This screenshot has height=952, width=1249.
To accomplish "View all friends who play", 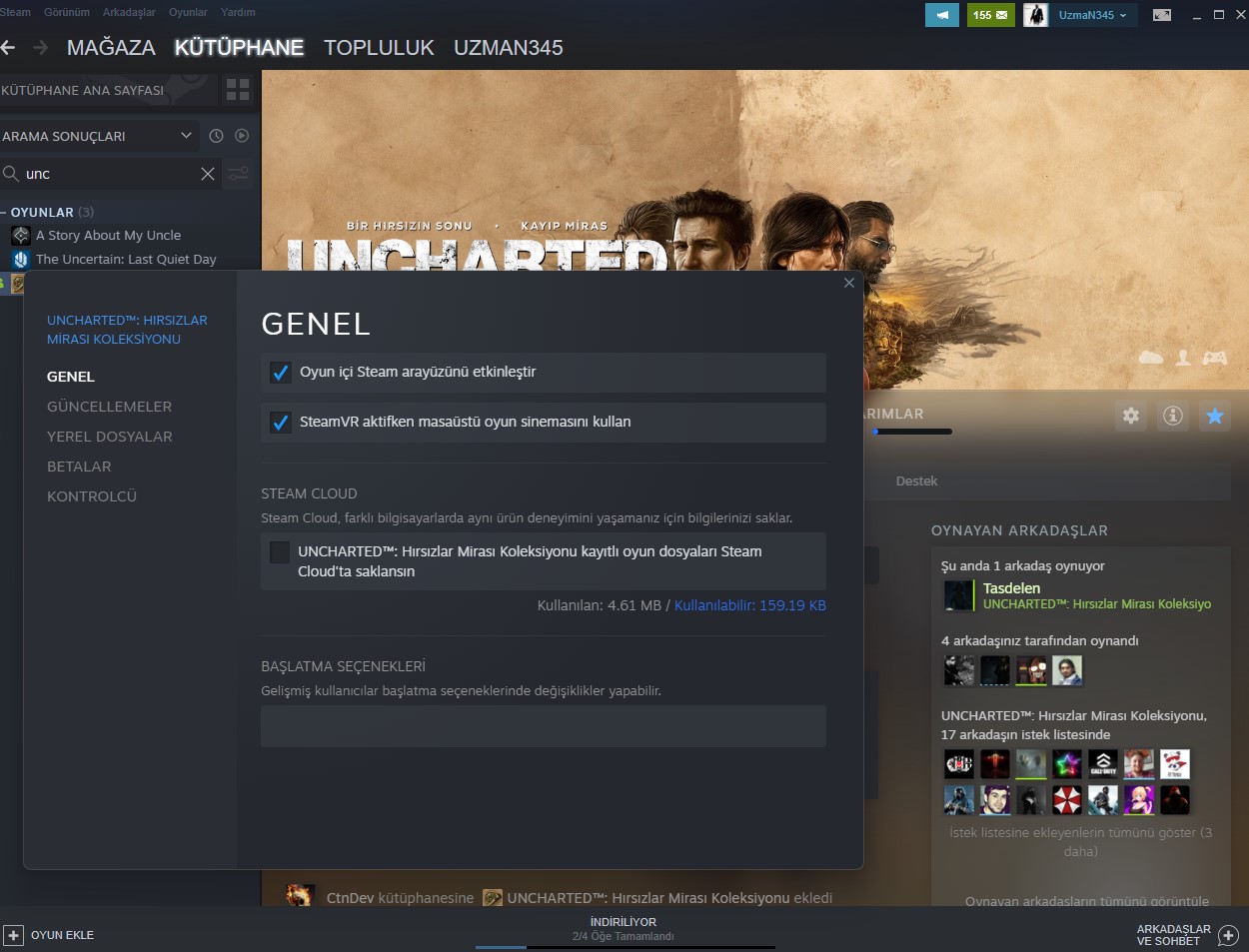I will [x=1087, y=900].
